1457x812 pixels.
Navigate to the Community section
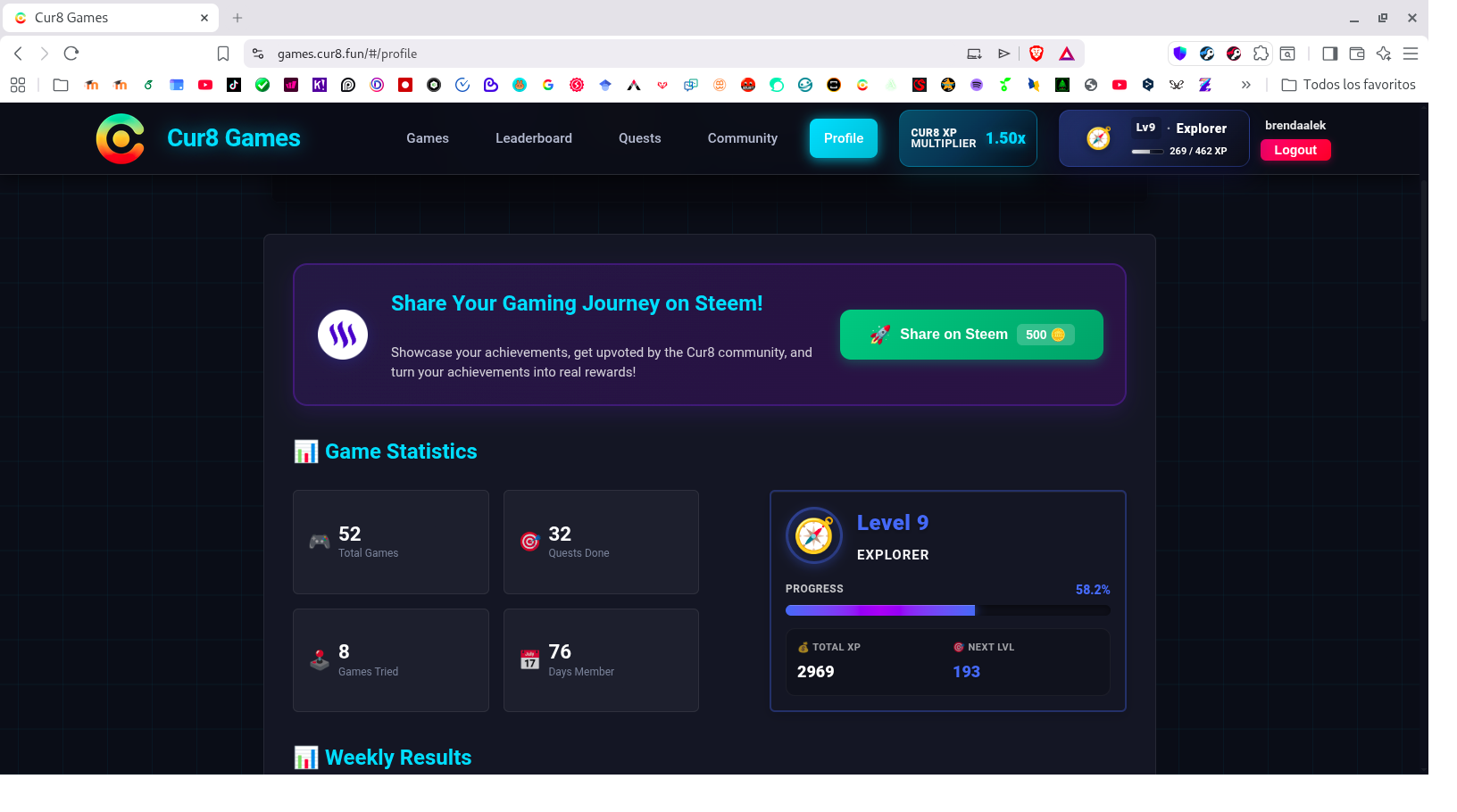pos(743,138)
